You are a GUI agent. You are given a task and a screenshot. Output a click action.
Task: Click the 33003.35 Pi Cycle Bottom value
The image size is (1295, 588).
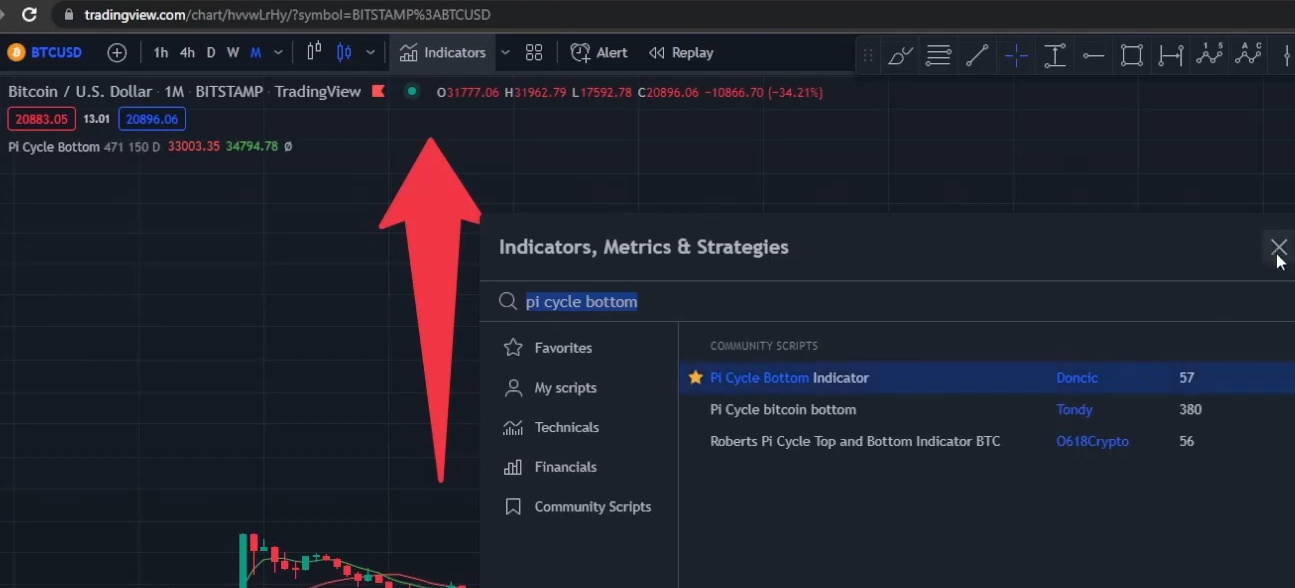pos(193,147)
